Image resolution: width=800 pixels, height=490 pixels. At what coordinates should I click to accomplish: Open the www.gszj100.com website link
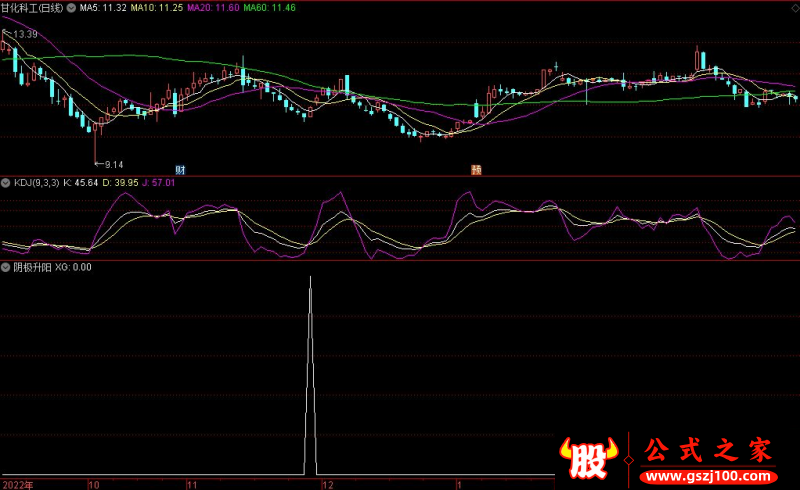click(x=706, y=474)
